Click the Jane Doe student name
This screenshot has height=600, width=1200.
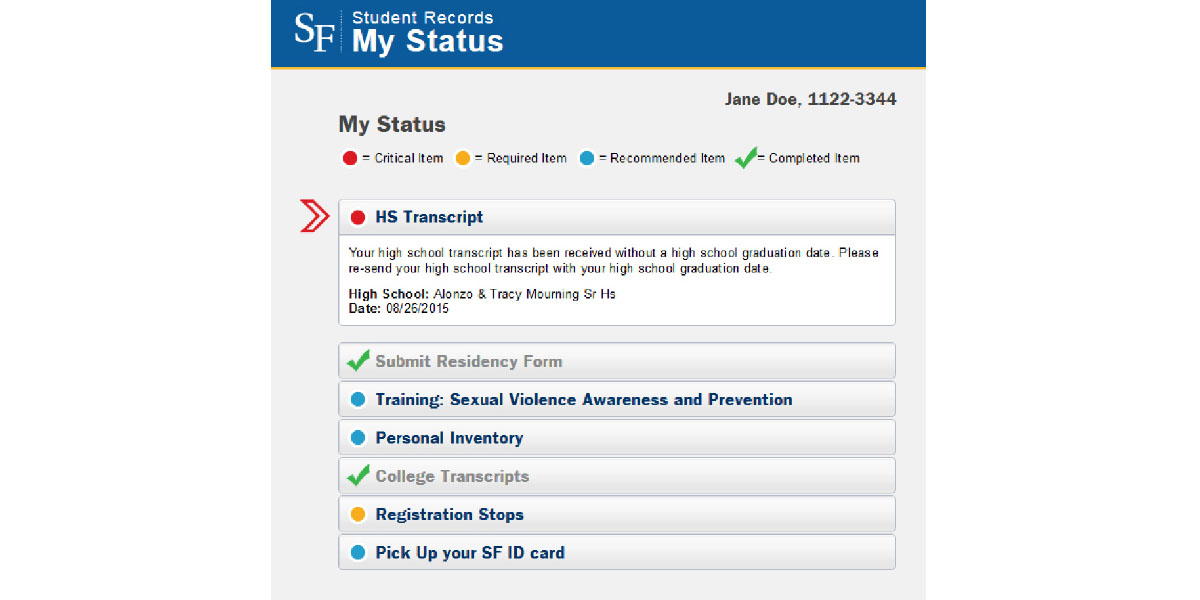pos(762,99)
